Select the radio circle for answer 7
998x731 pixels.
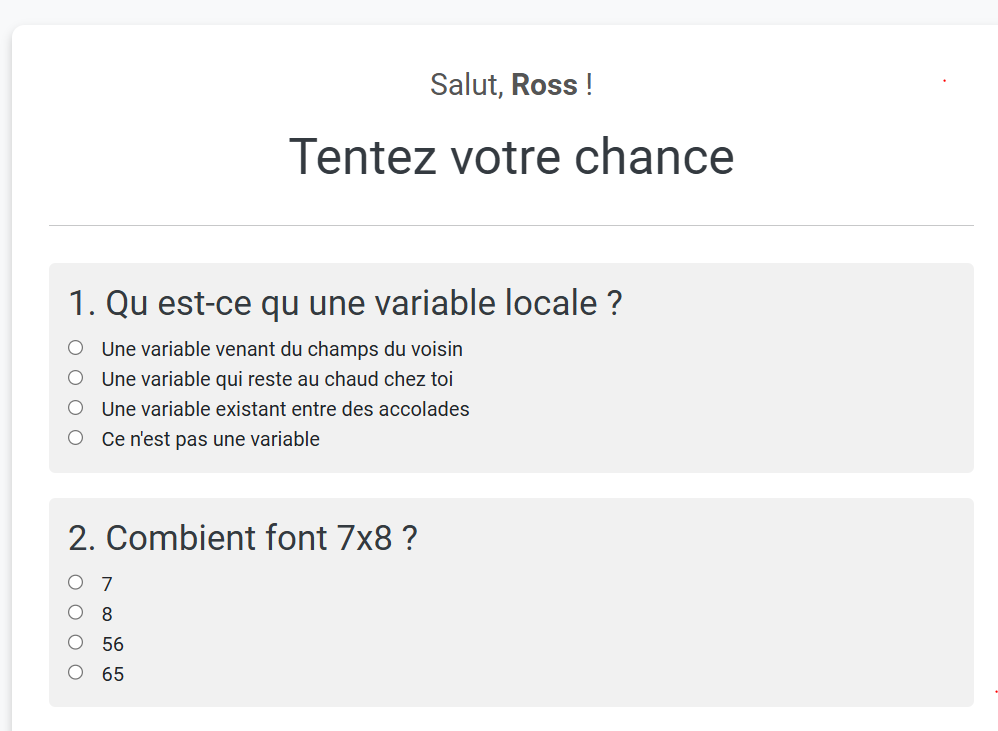(75, 582)
